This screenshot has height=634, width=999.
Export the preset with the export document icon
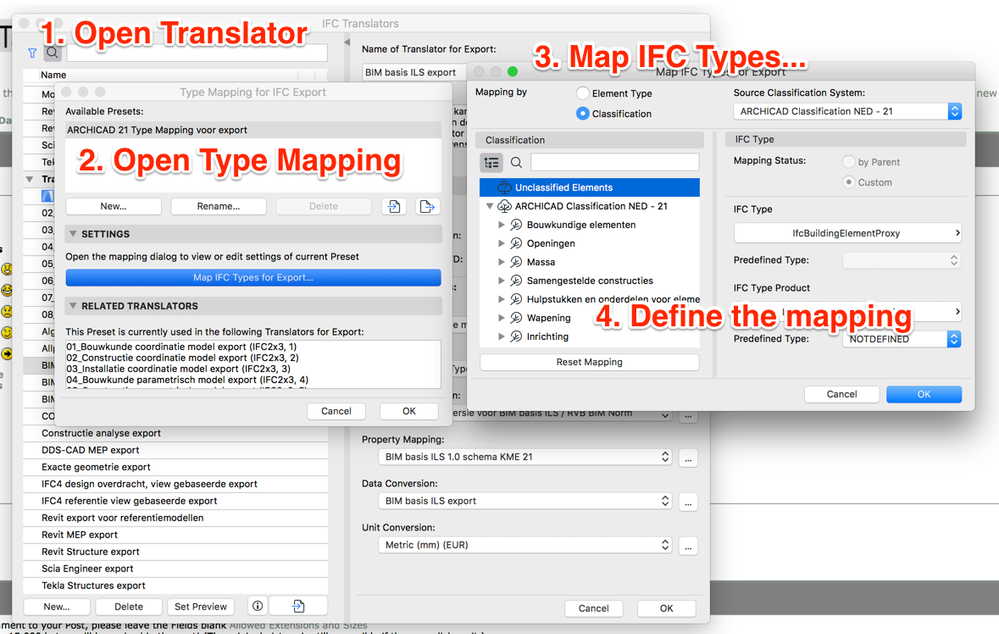(425, 205)
